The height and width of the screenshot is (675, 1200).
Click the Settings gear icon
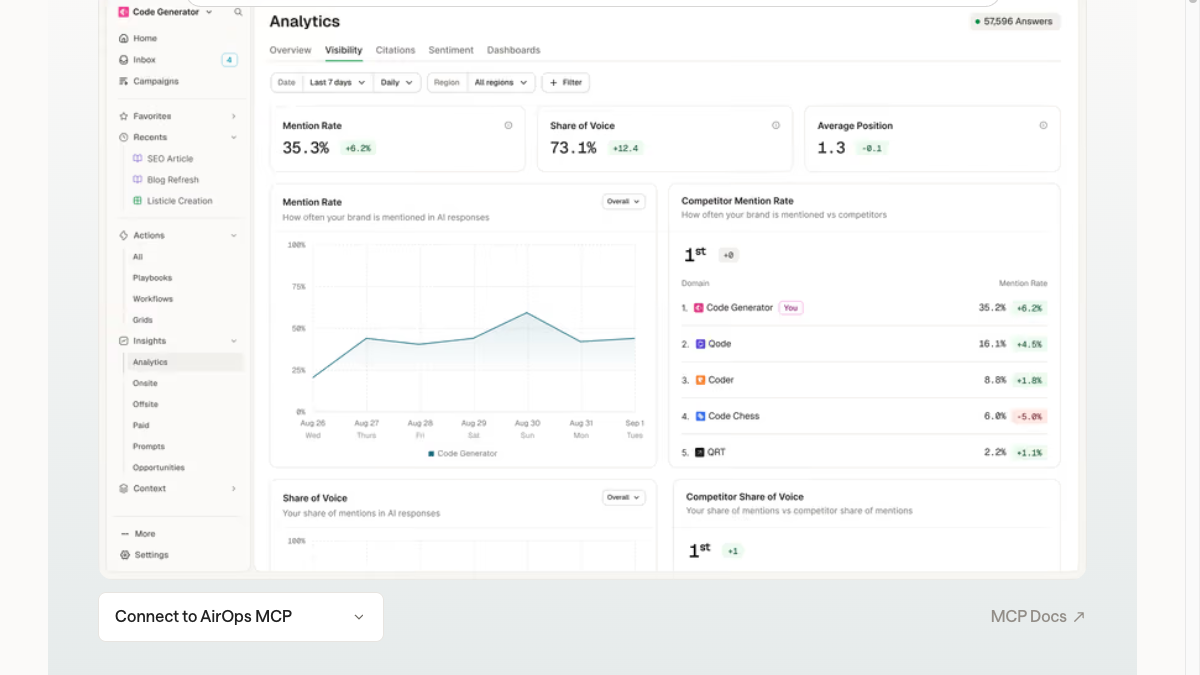pyautogui.click(x=124, y=555)
